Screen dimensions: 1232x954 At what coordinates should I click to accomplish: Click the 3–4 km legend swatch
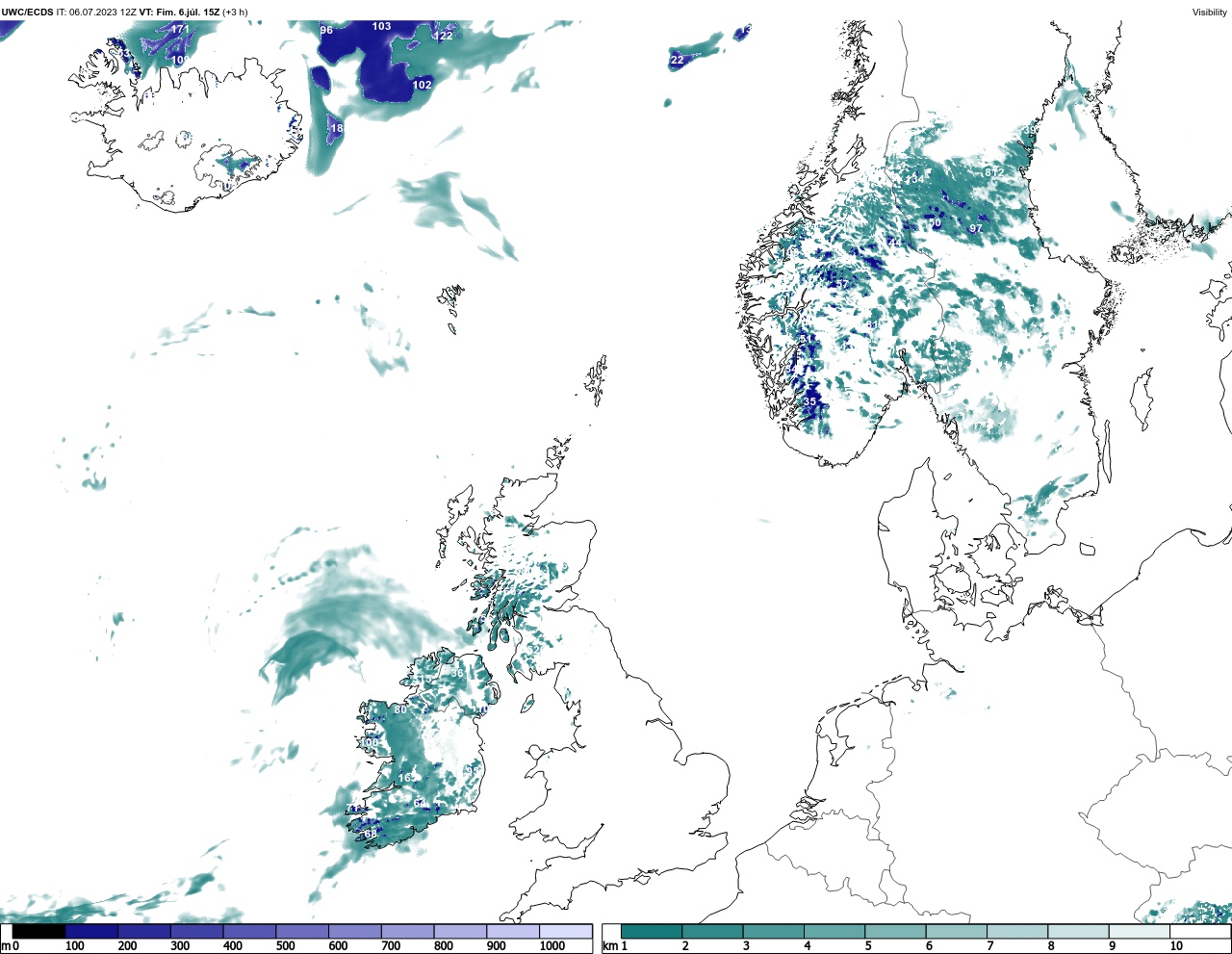click(774, 931)
